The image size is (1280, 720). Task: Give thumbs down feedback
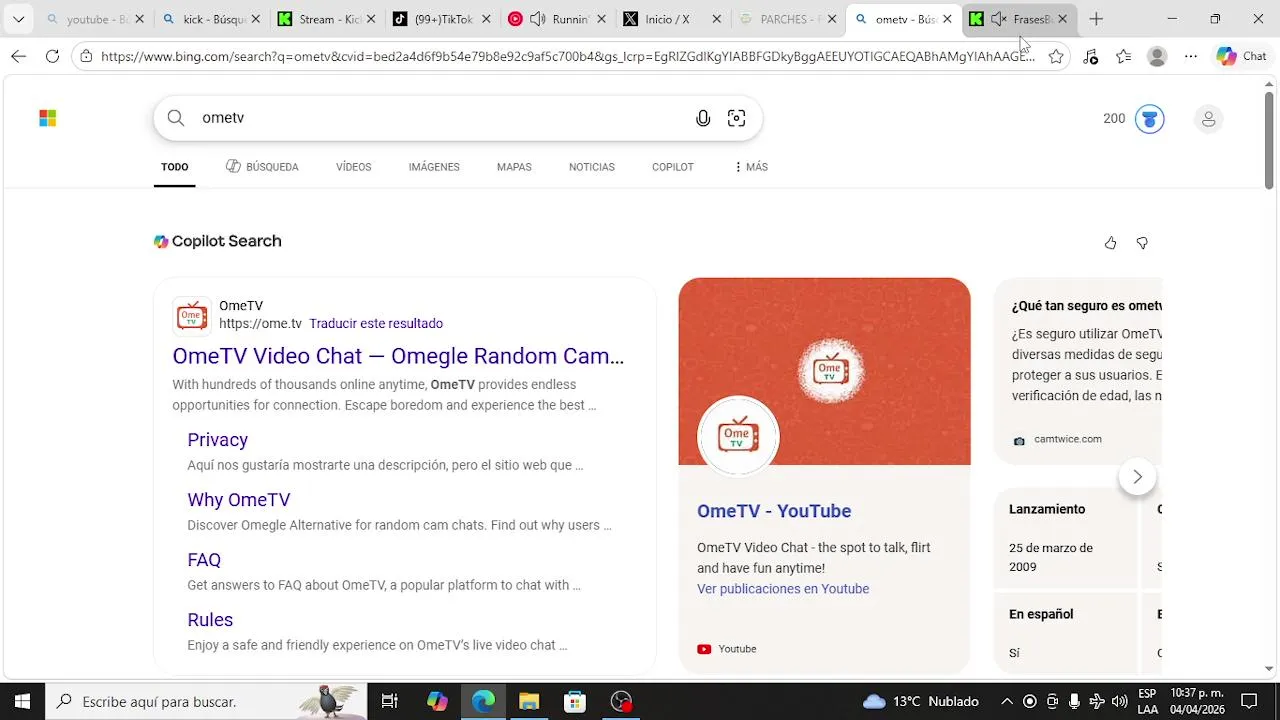pos(1142,243)
